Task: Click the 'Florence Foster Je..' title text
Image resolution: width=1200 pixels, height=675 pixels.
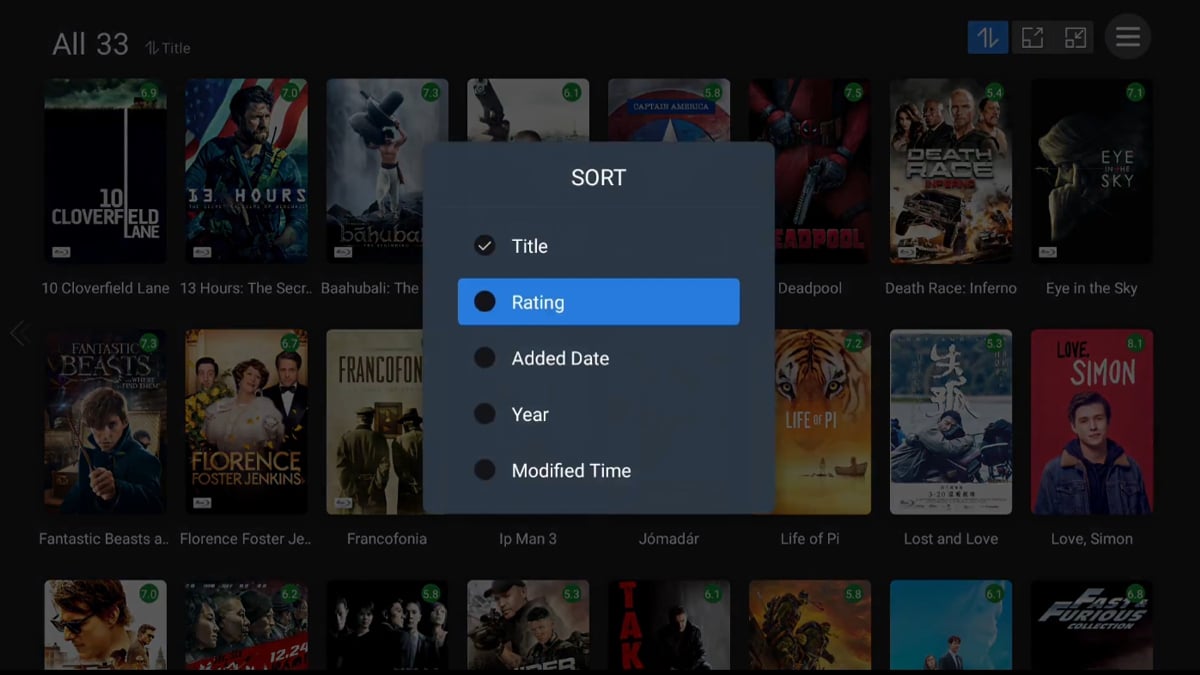Action: [x=246, y=538]
